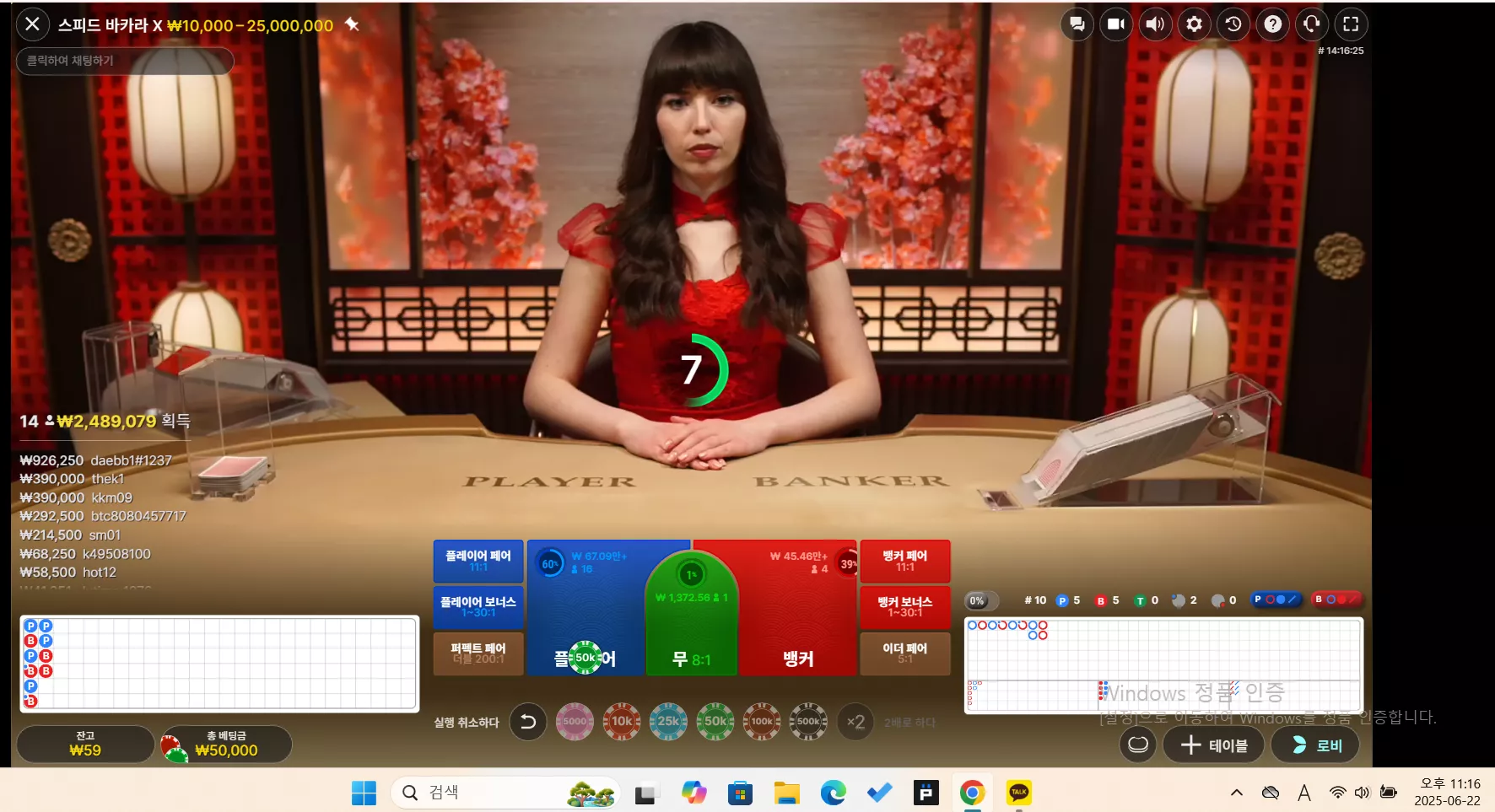Screen dimensions: 1495x812
Task: Click the Player prediction probe button
Action: click(1276, 600)
